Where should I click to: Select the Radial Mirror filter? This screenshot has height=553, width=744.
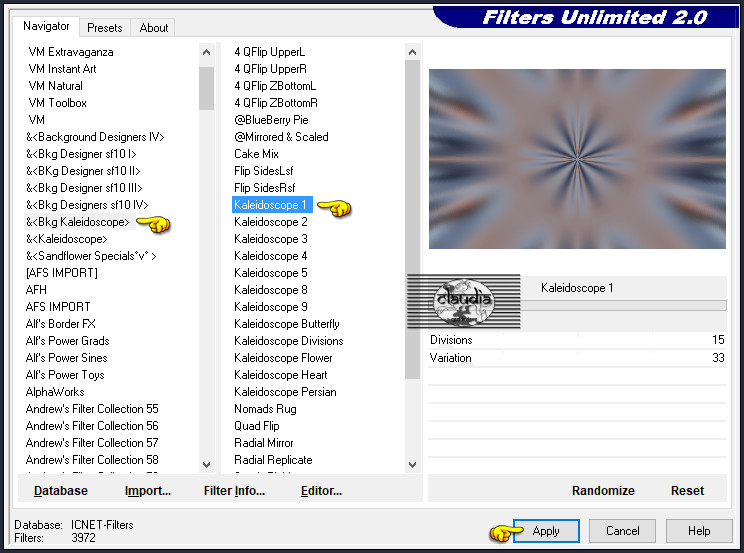(x=264, y=443)
